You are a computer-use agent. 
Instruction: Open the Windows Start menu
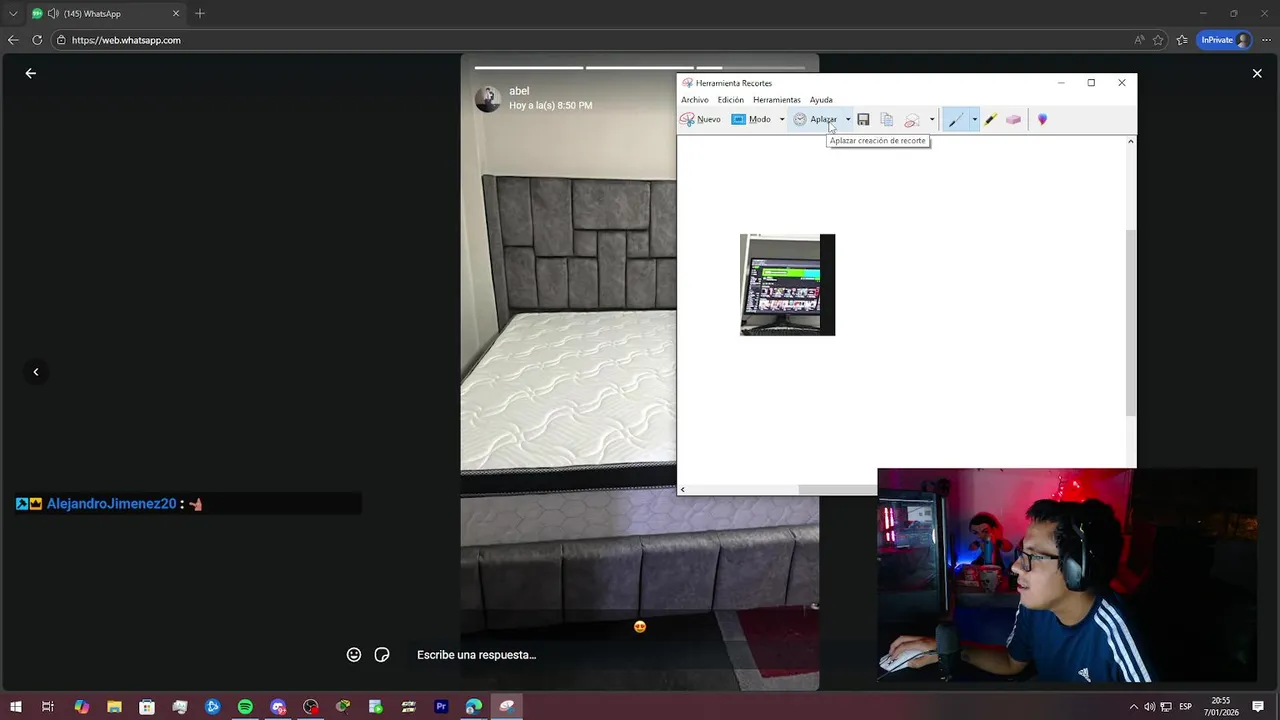(16, 706)
